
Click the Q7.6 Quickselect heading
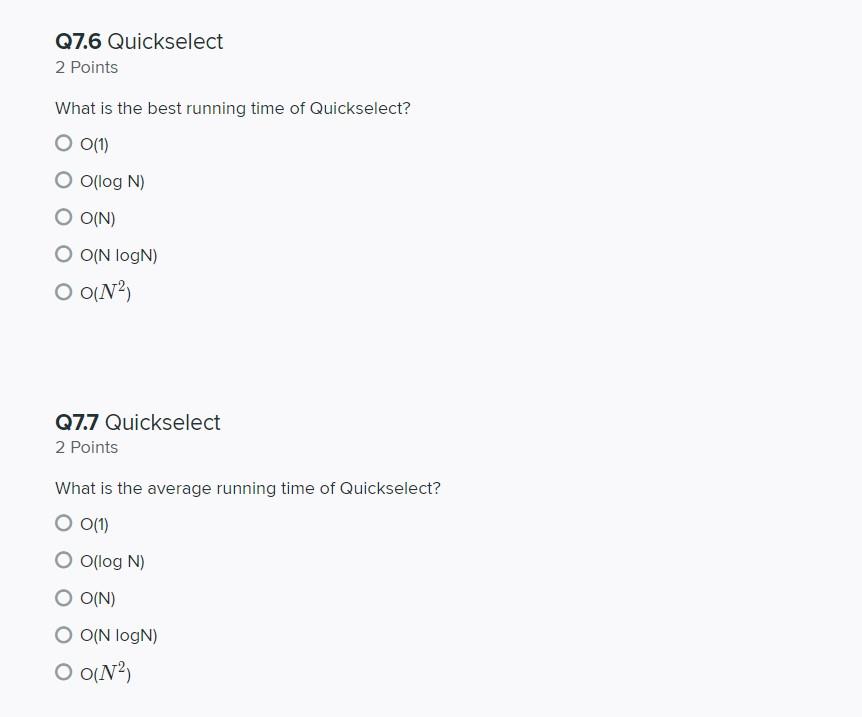(x=139, y=42)
